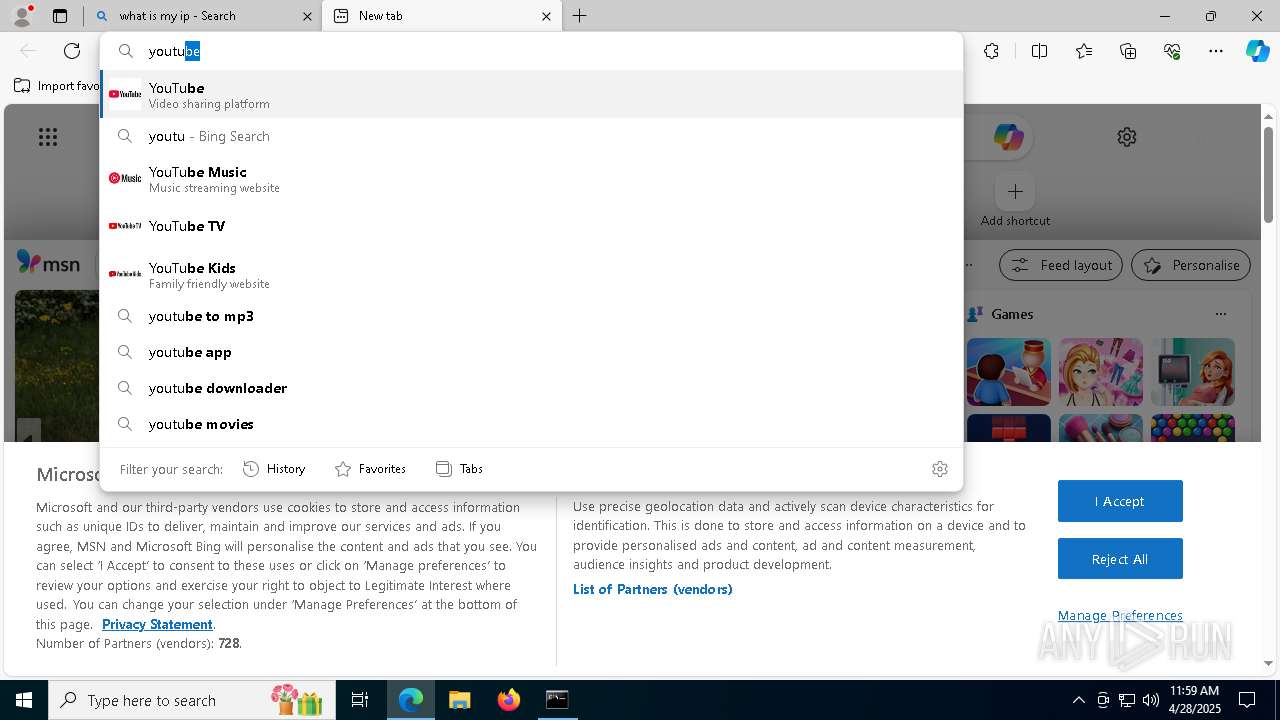Toggle split screen view icon

(x=1039, y=51)
